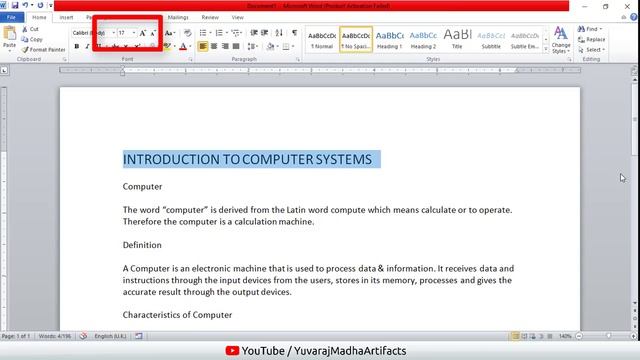This screenshot has height=360, width=640.
Task: Switch to the Mailings tab
Action: coord(178,18)
